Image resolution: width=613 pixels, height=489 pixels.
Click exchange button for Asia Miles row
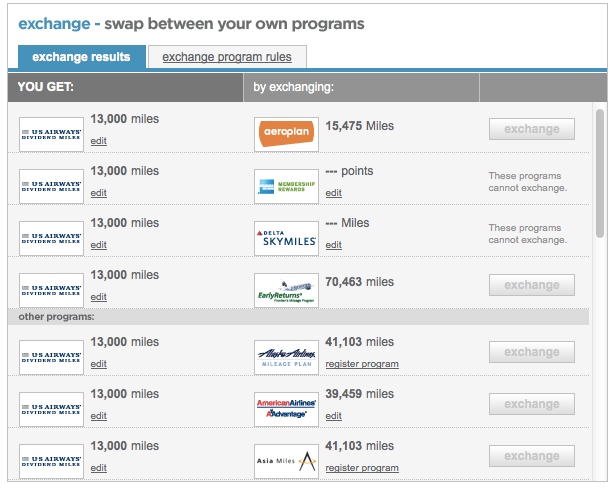tap(532, 456)
